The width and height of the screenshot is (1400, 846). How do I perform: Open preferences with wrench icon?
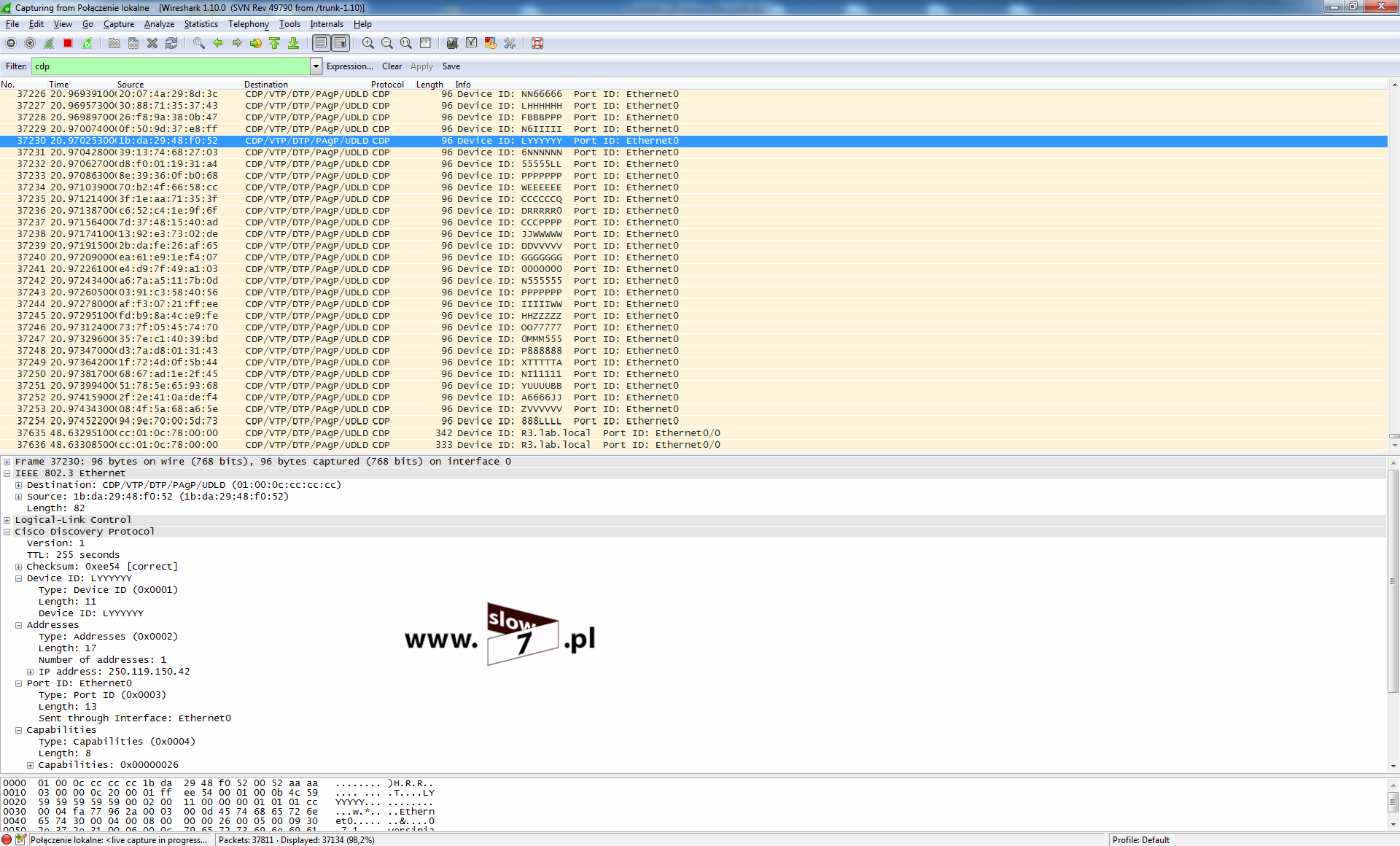[x=510, y=43]
